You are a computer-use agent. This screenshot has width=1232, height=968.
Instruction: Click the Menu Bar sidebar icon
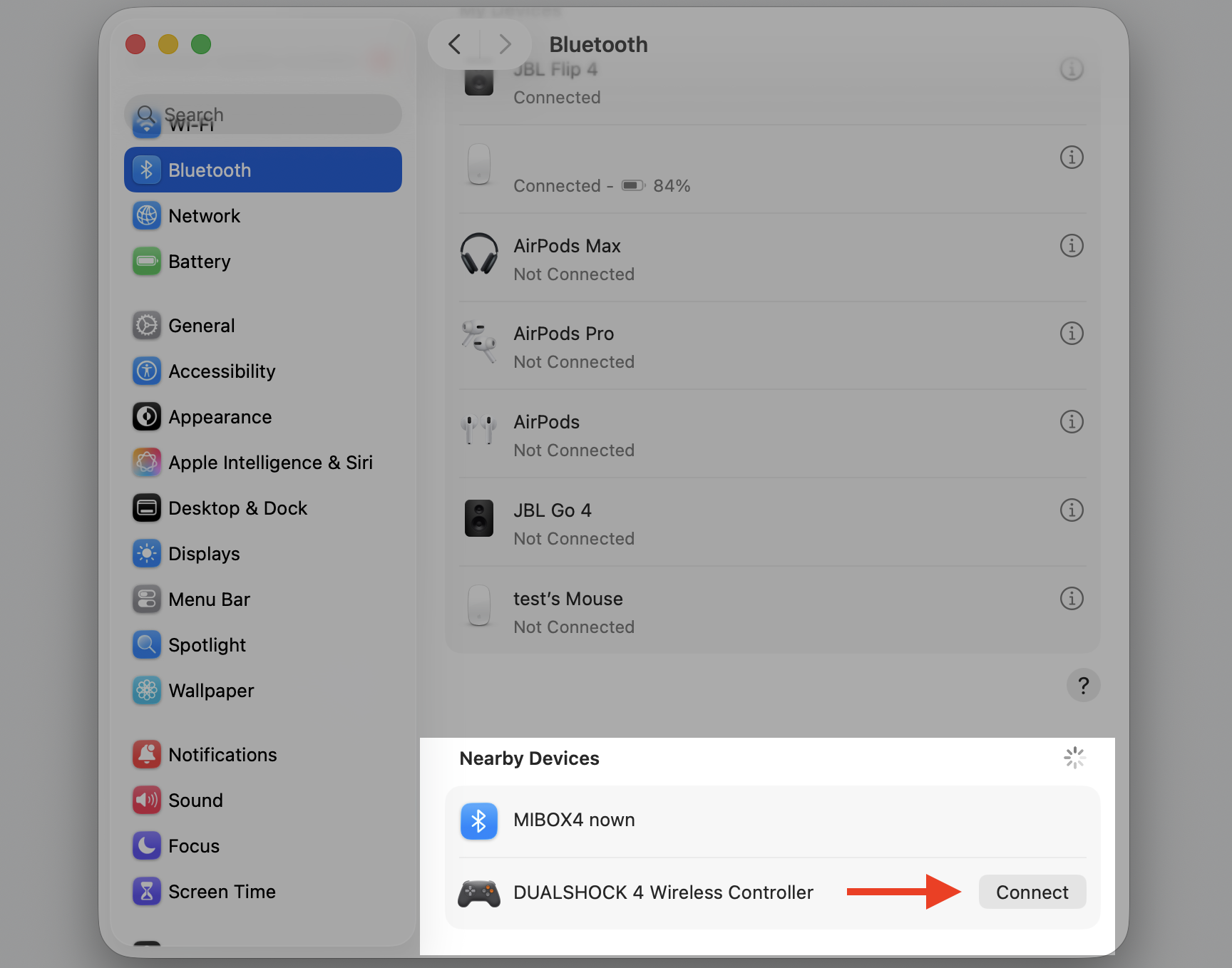point(147,599)
